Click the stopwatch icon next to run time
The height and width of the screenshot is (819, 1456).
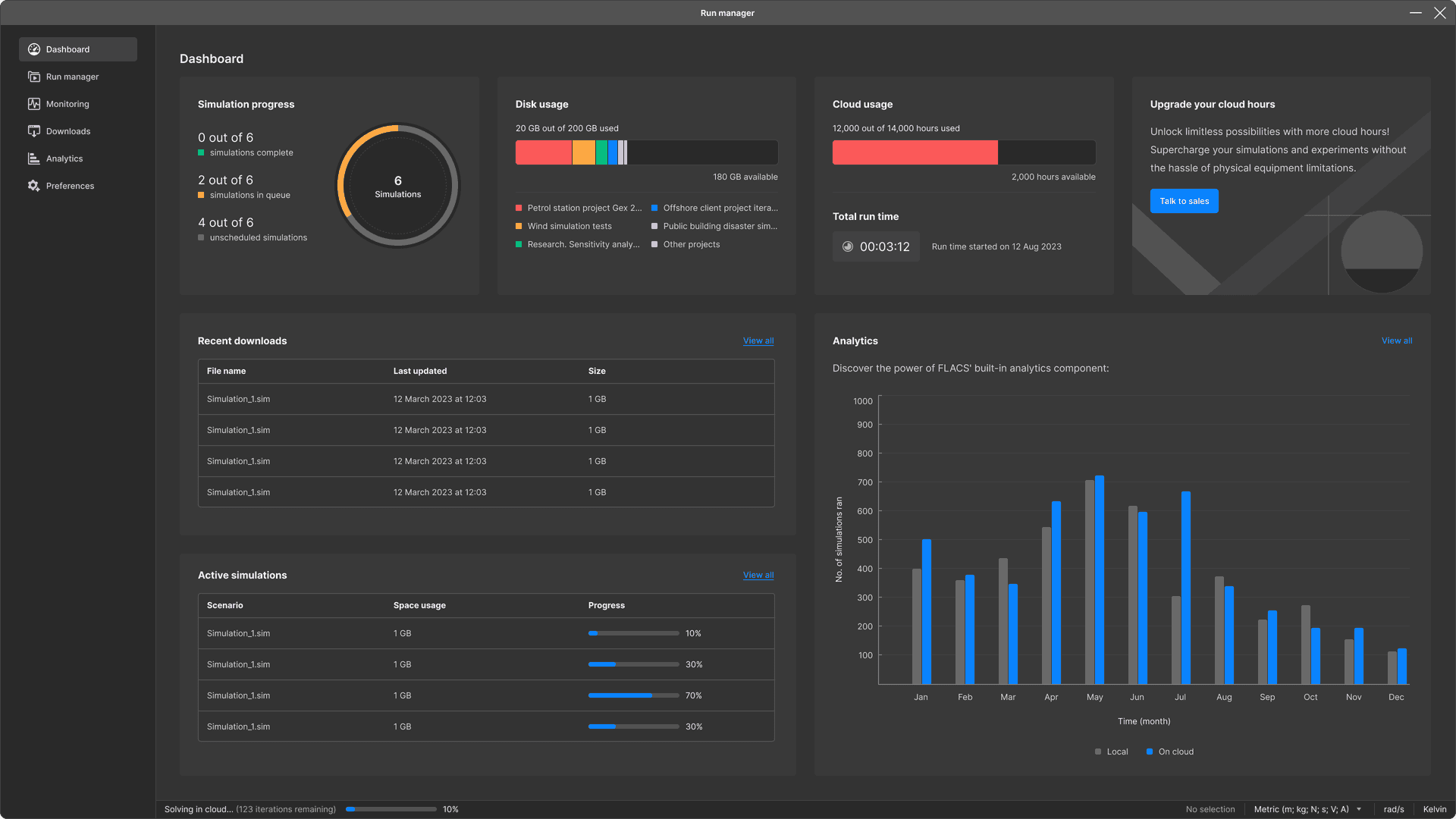point(848,246)
